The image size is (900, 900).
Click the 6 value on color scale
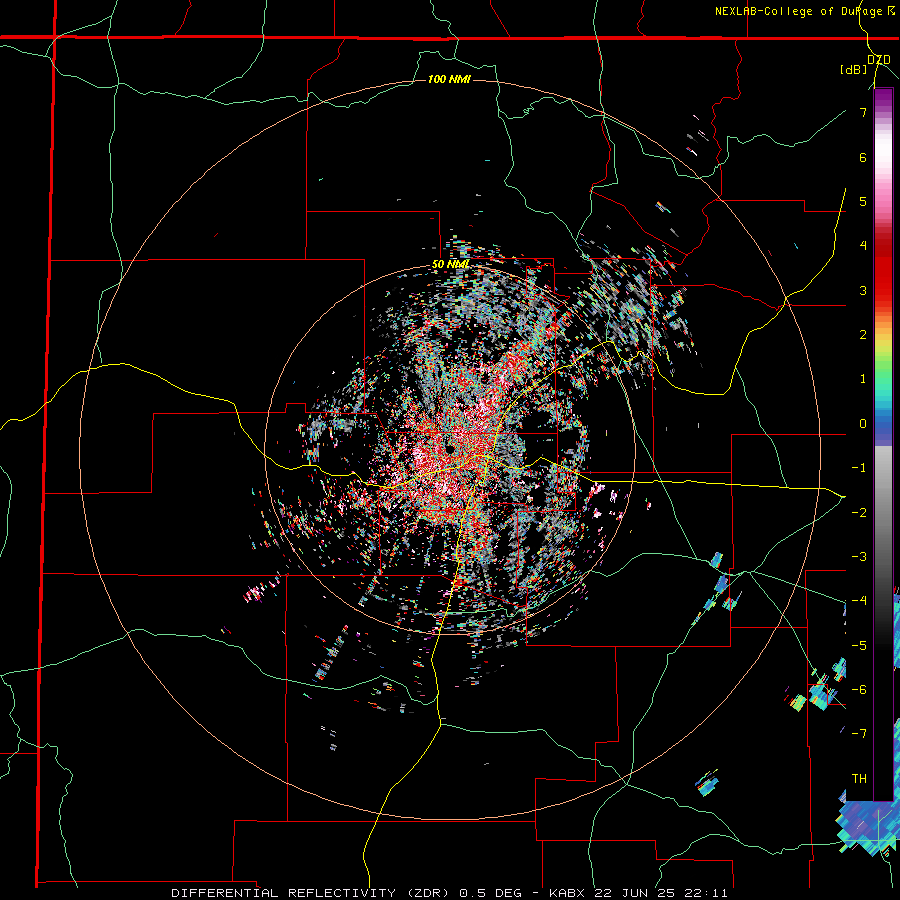click(x=863, y=157)
